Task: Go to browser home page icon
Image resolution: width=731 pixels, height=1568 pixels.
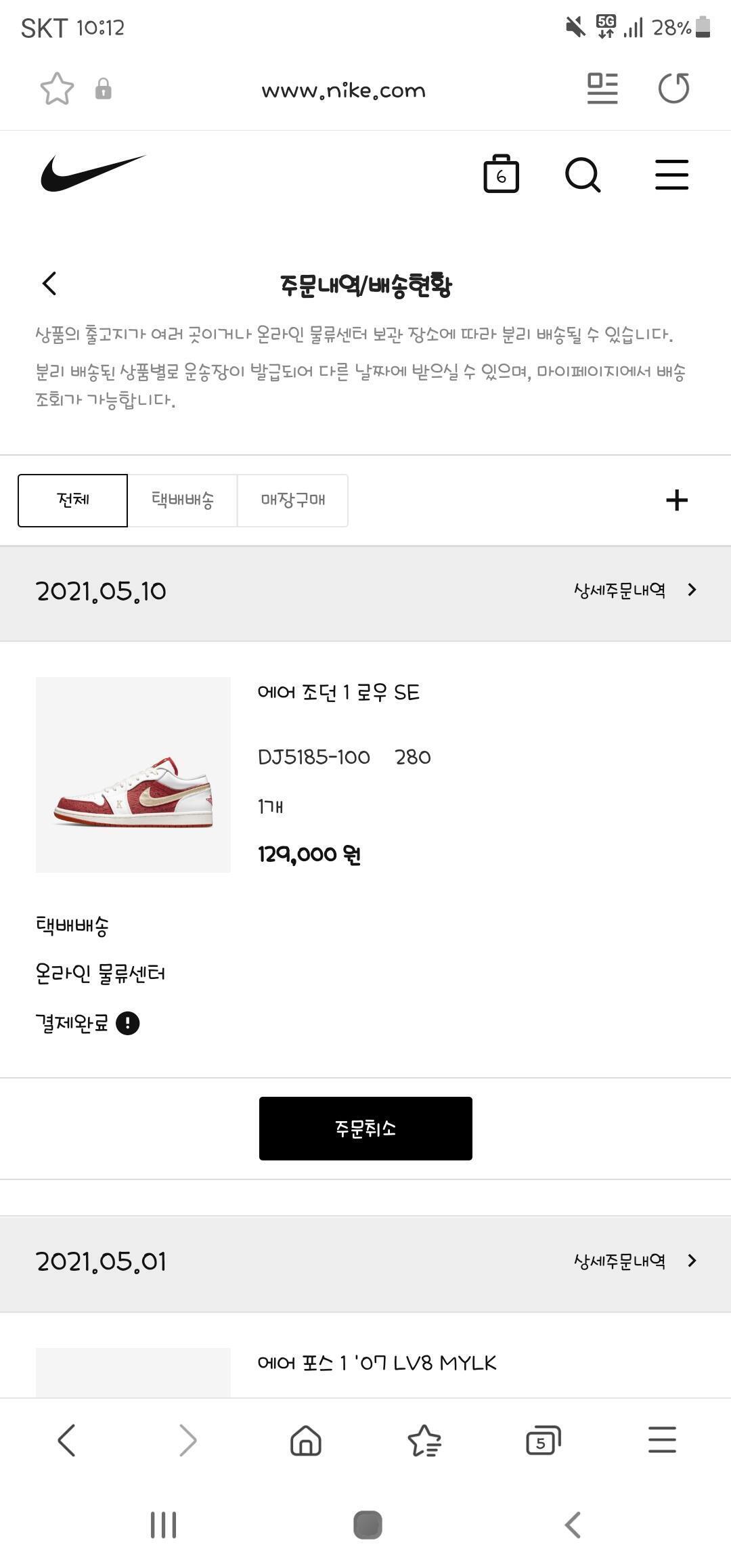Action: click(306, 1440)
